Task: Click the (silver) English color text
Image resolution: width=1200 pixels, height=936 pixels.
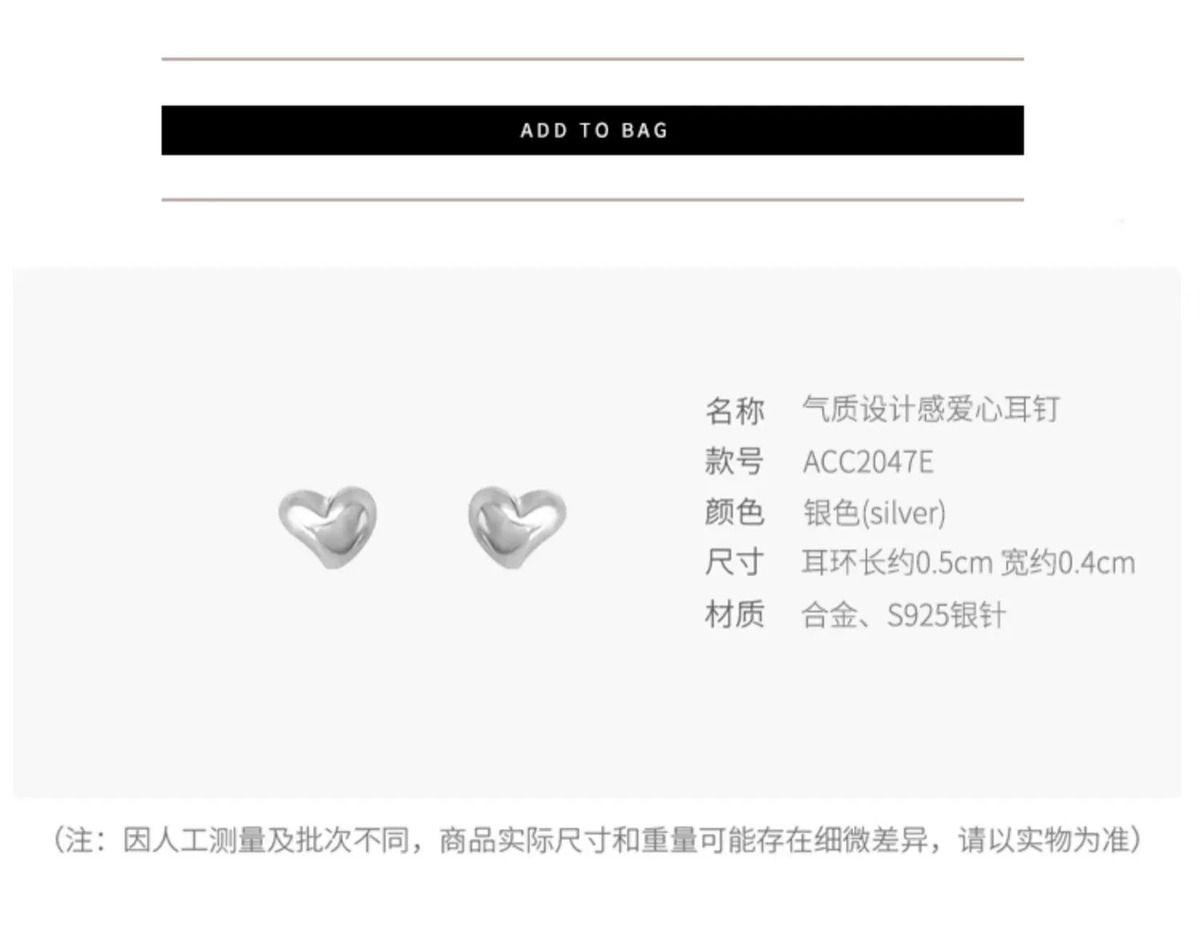Action: tap(903, 514)
